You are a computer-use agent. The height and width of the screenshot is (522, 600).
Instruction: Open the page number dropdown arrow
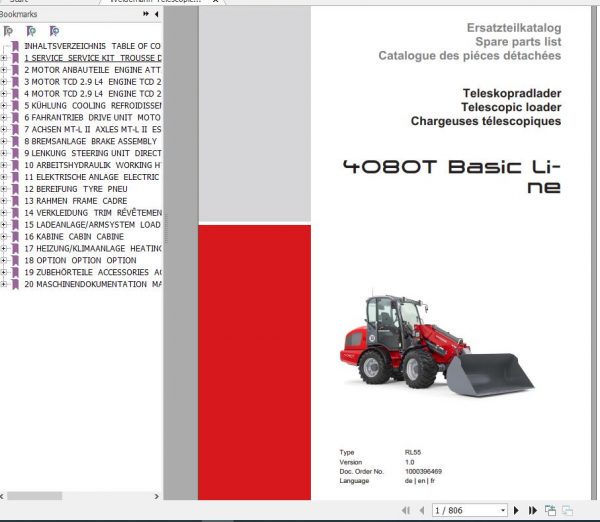(503, 510)
